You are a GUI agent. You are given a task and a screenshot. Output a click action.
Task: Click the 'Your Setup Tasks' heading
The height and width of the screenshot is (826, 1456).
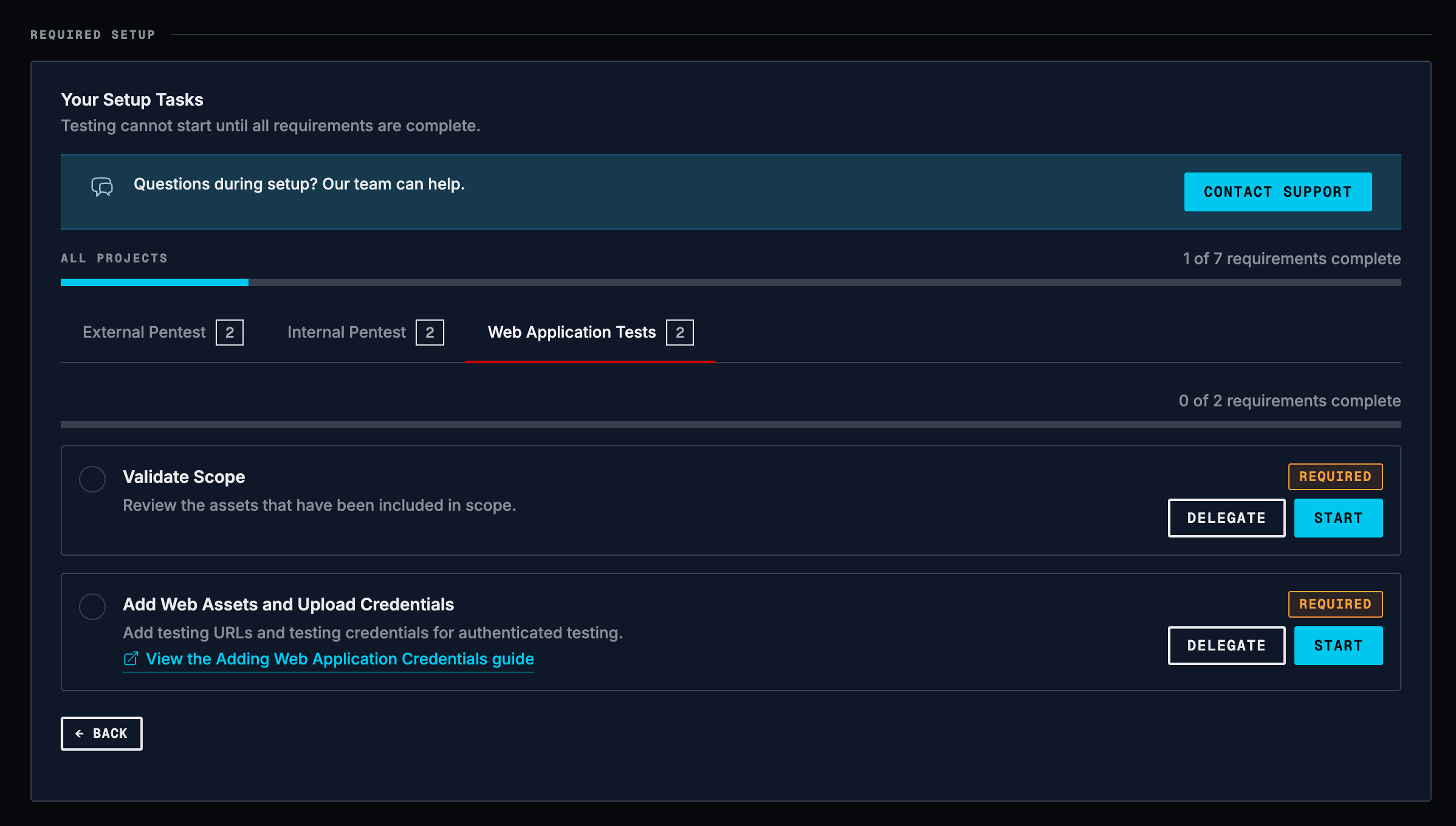click(x=132, y=100)
